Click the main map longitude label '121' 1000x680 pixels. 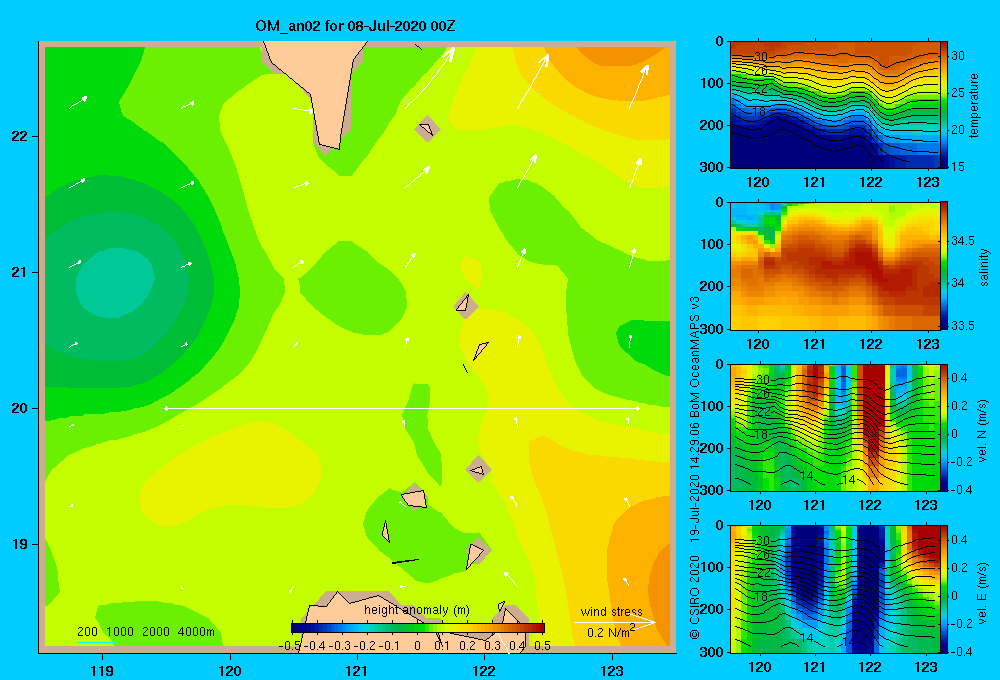[357, 670]
